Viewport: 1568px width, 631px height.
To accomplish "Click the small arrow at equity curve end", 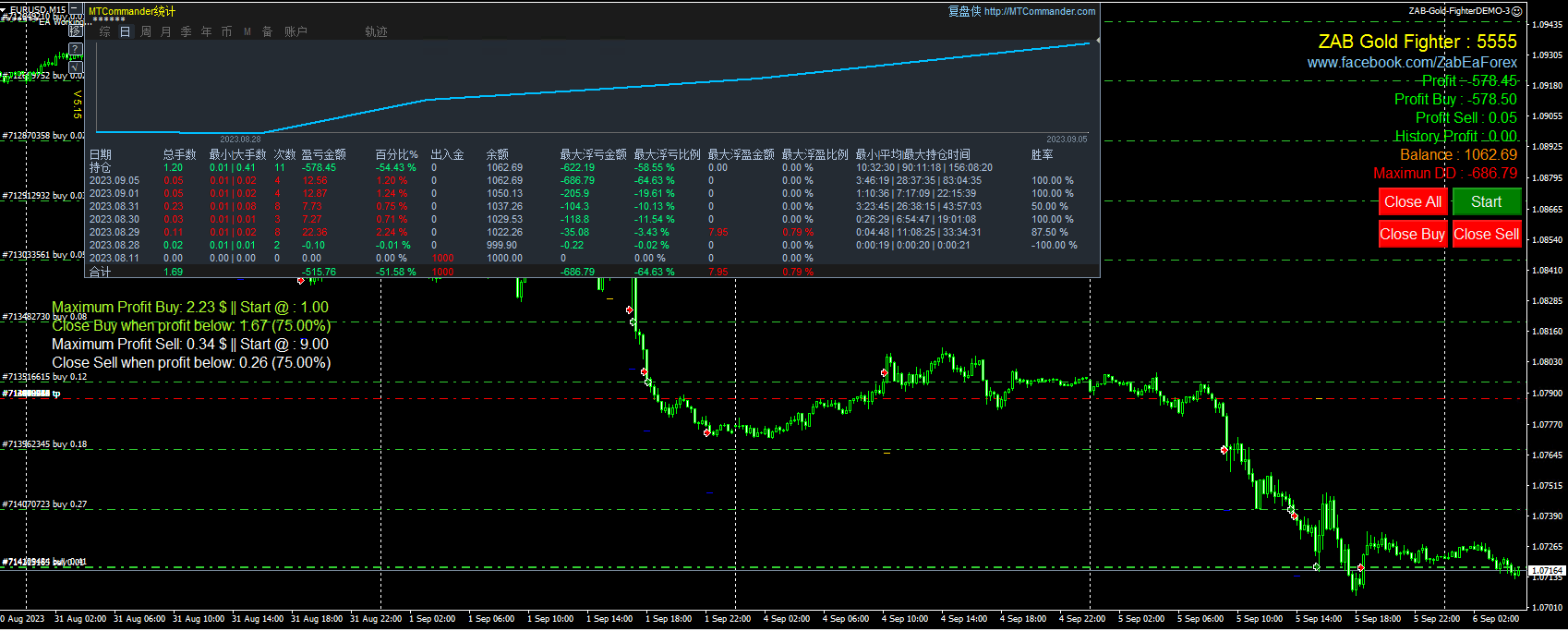I will click(x=1096, y=42).
